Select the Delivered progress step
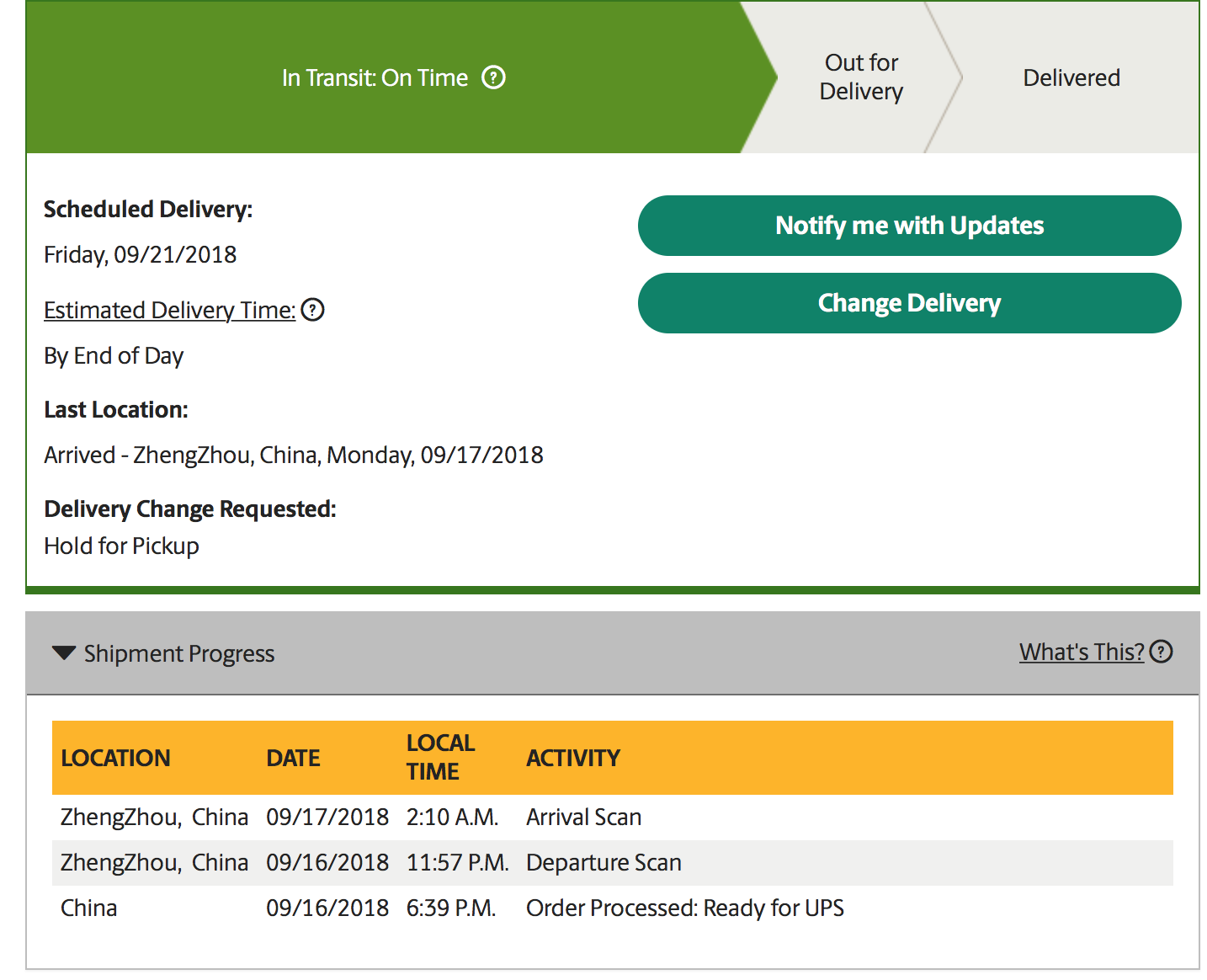1207x980 pixels. [1071, 78]
